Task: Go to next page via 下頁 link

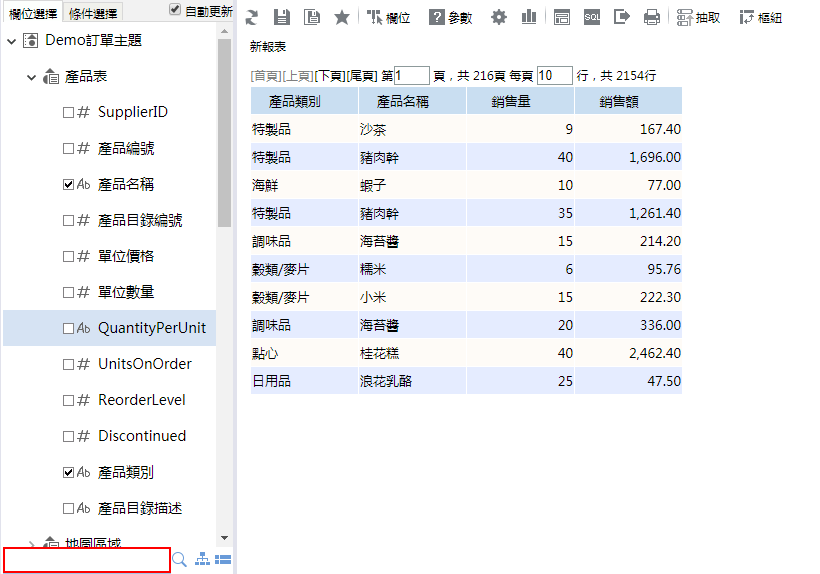Action: (x=330, y=76)
